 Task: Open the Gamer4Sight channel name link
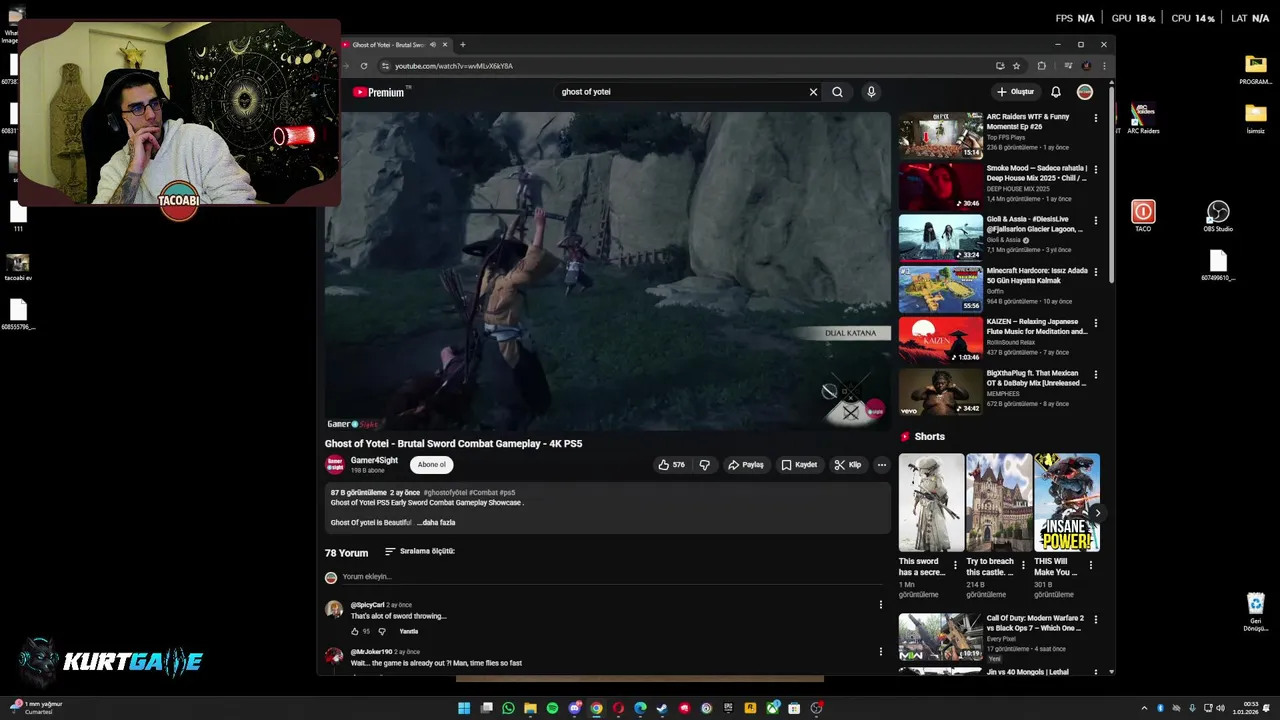click(374, 460)
